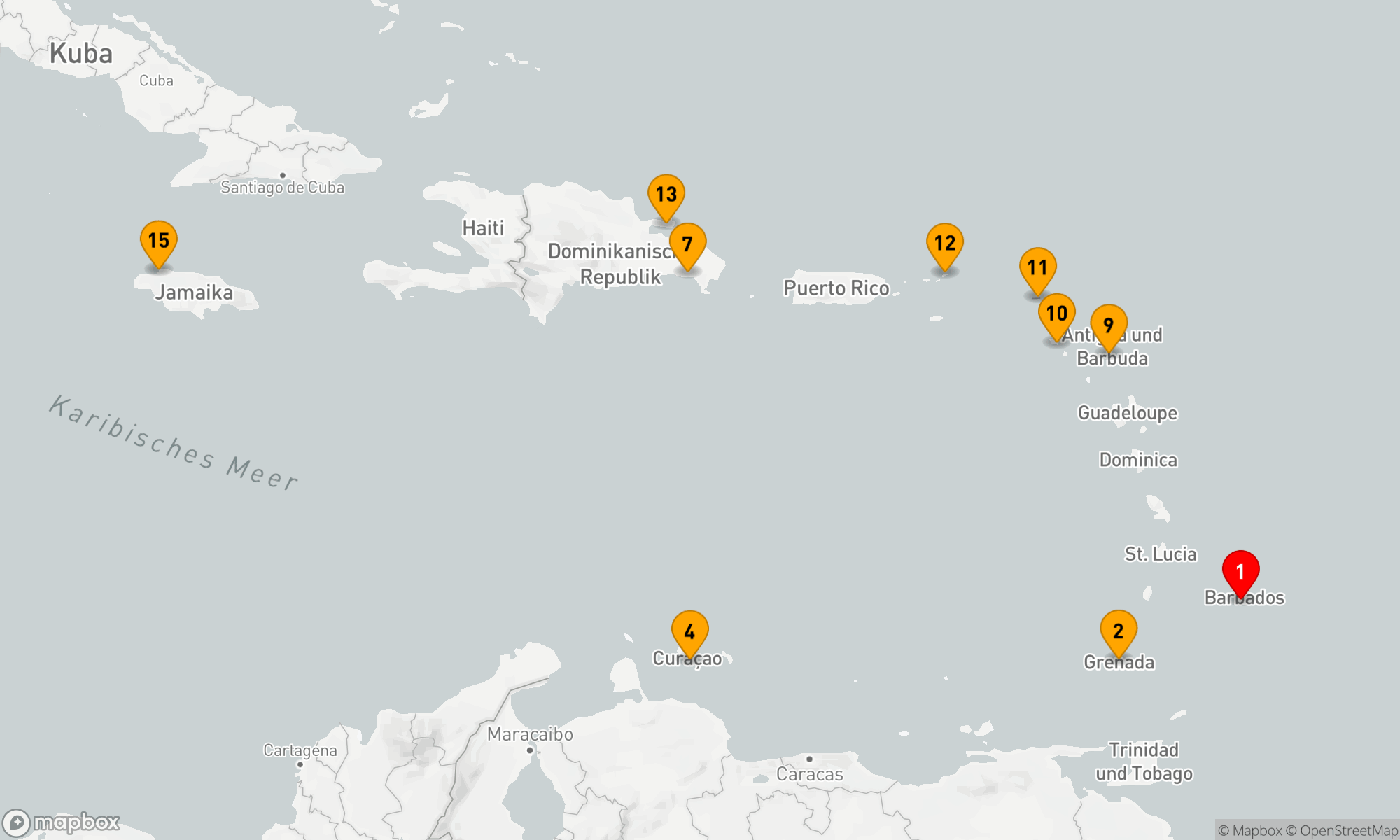Select orange marker 2 near Grenada

(1118, 631)
